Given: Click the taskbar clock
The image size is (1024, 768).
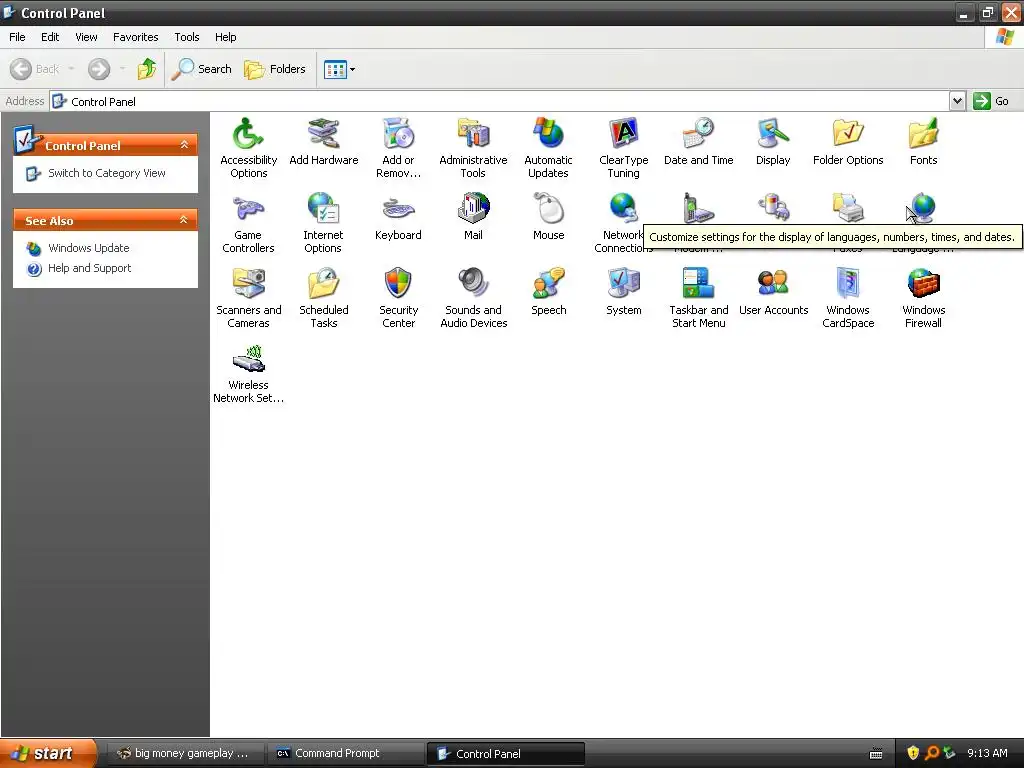Looking at the screenshot, I should pyautogui.click(x=987, y=754).
